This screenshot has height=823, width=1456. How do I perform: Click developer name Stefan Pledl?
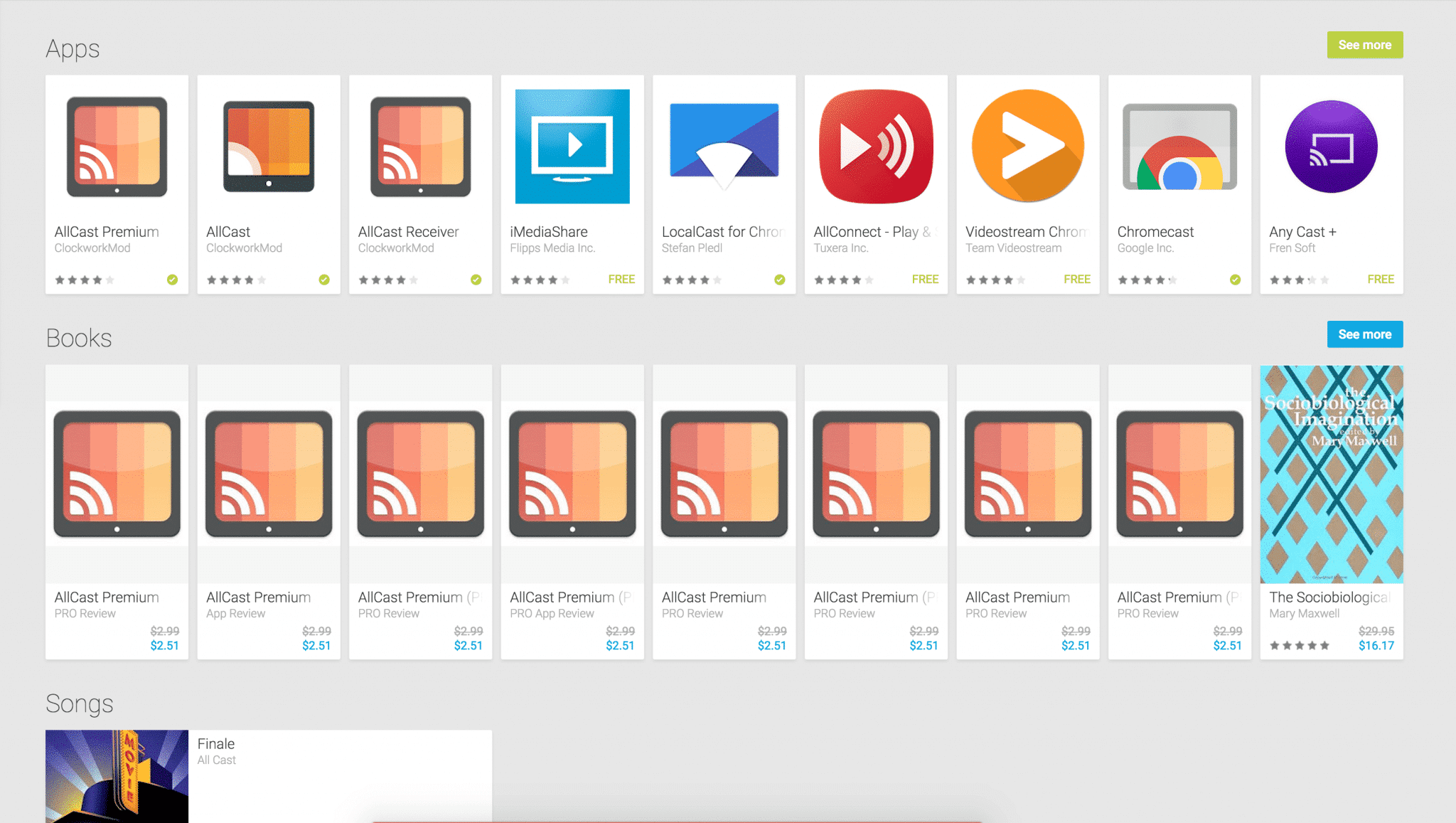692,248
